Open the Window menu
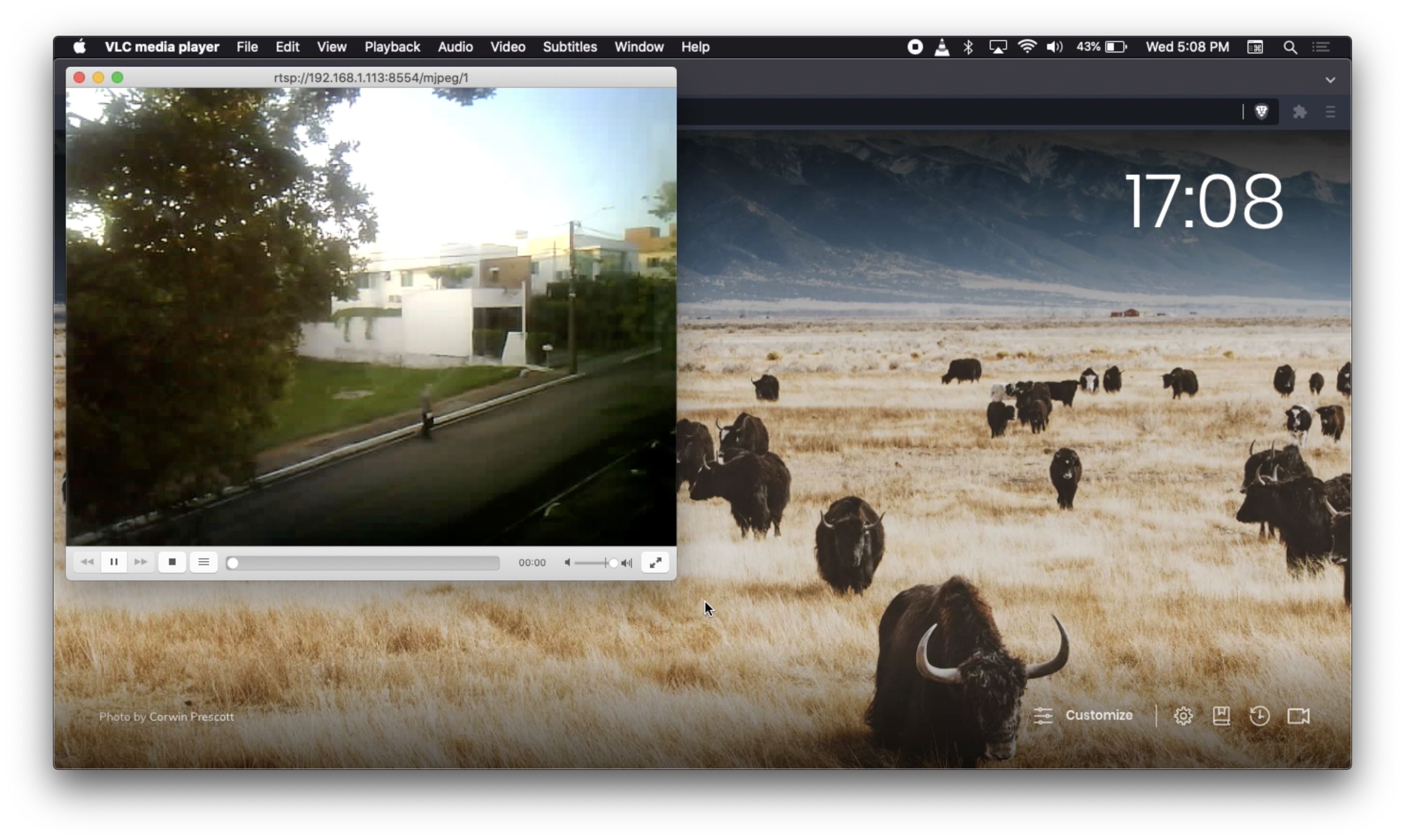1405x840 pixels. coord(639,47)
